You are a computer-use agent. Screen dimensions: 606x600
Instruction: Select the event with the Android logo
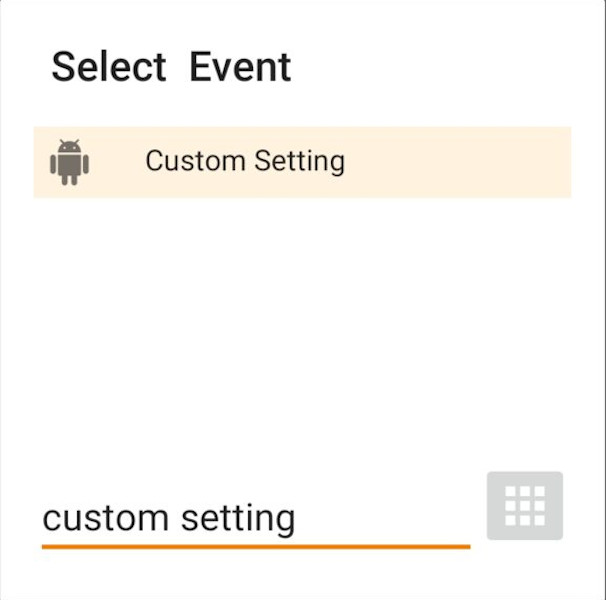point(302,162)
